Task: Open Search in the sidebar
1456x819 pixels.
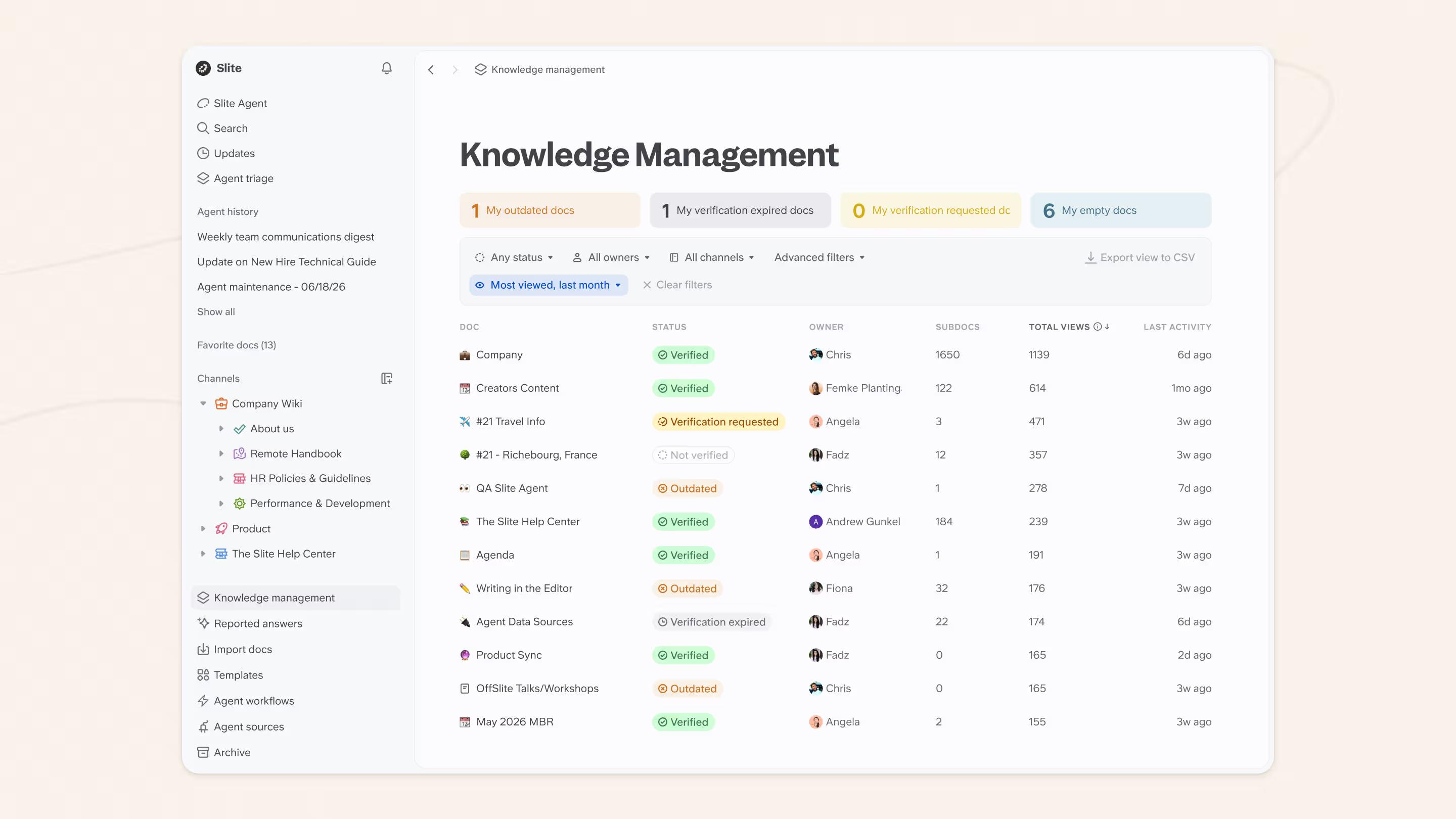Action: click(222, 128)
